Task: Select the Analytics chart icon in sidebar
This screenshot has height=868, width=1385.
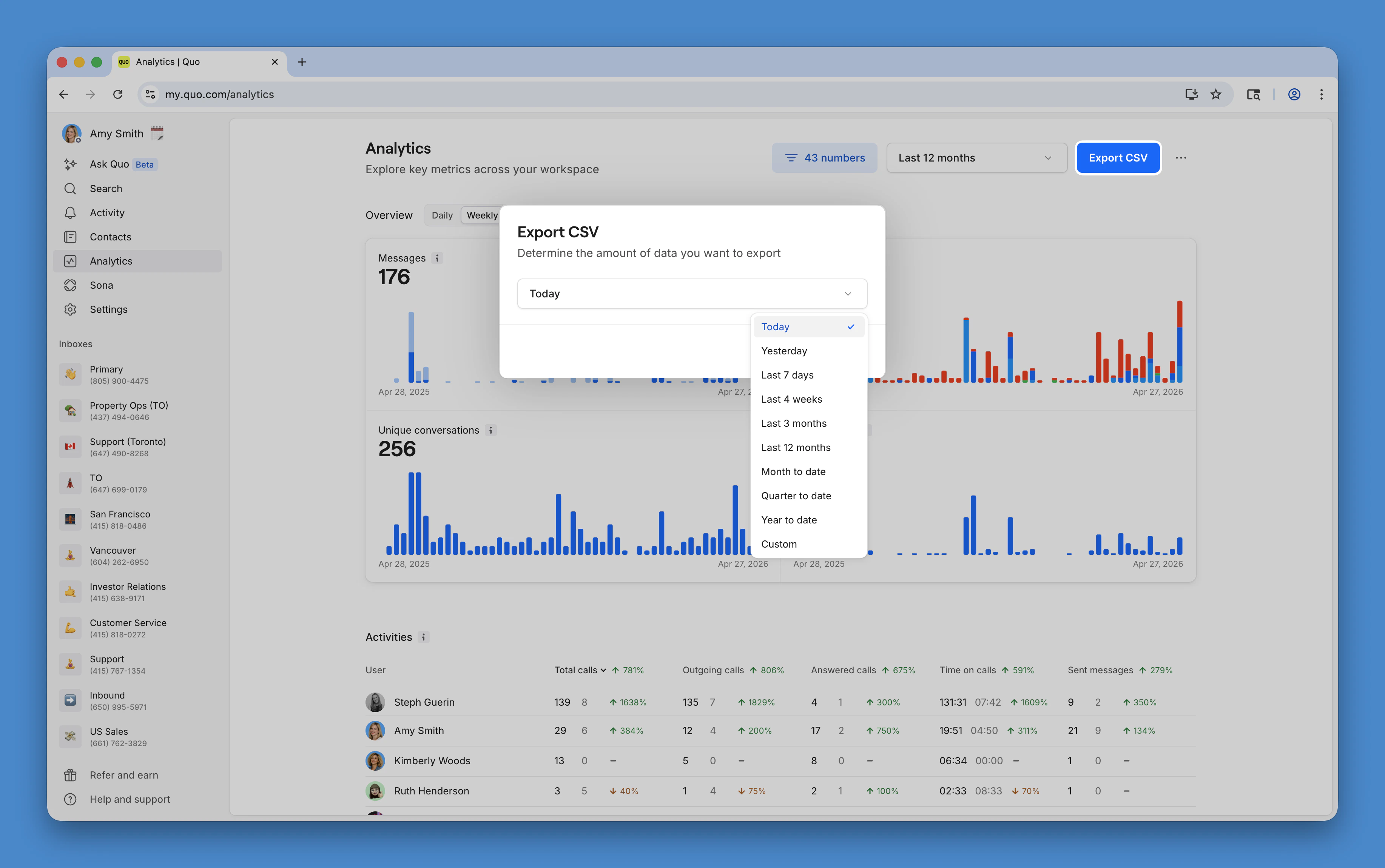Action: tap(70, 261)
